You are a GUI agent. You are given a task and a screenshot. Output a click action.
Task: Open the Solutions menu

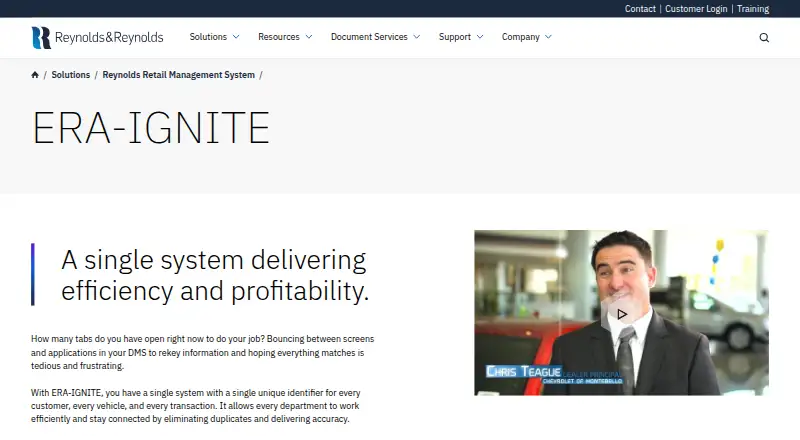point(208,37)
